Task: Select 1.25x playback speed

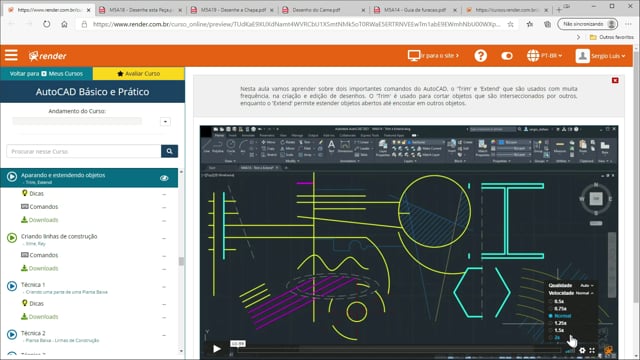Action: point(560,323)
